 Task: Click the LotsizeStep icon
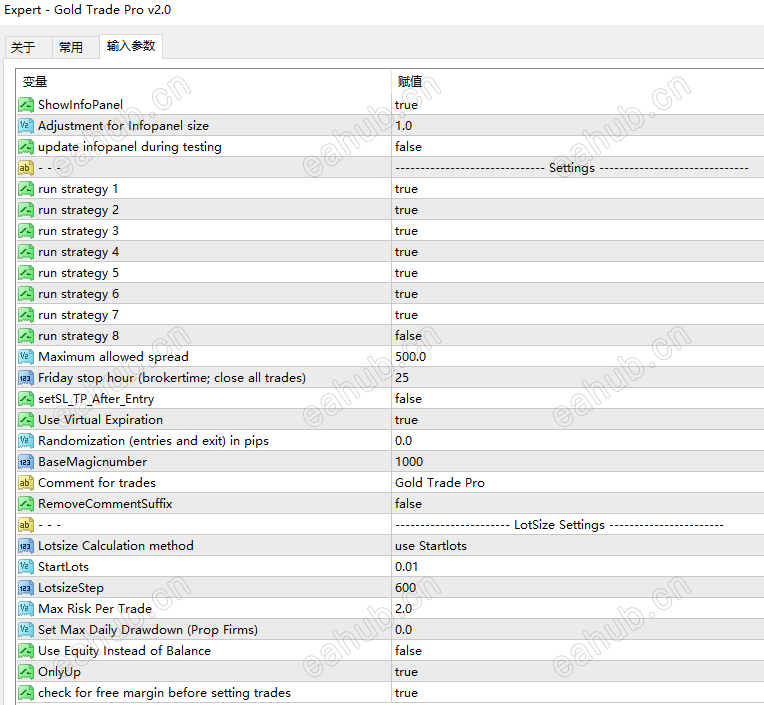26,588
